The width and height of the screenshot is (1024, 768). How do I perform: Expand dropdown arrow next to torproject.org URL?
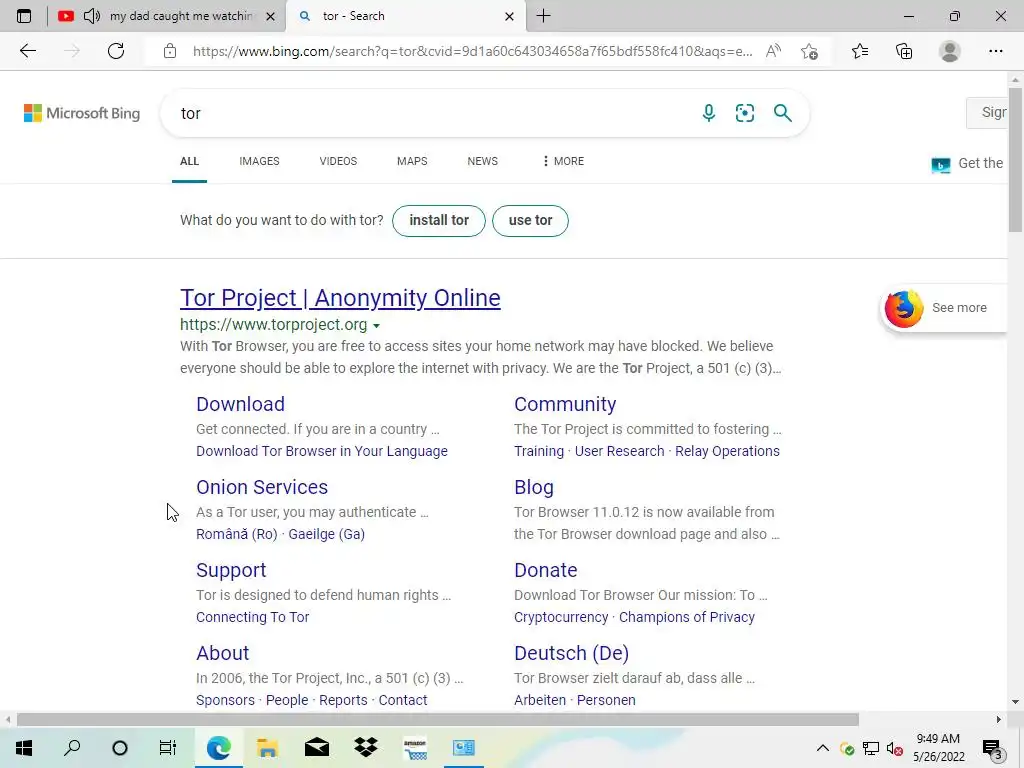[x=376, y=325]
